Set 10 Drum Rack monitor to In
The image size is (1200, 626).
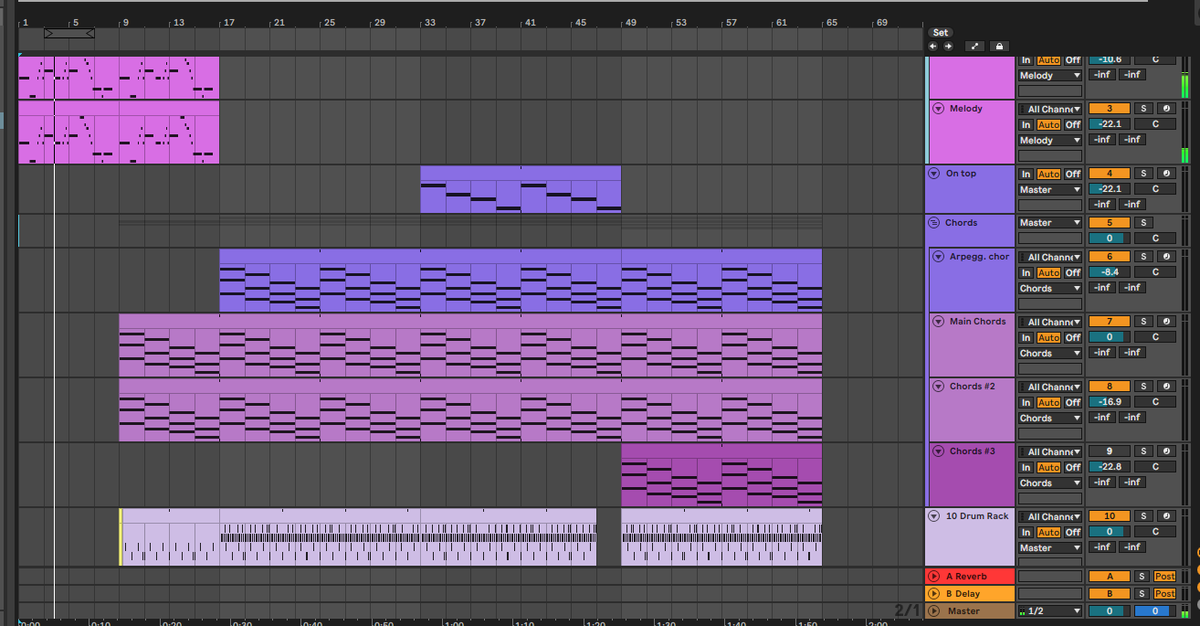pos(1026,532)
